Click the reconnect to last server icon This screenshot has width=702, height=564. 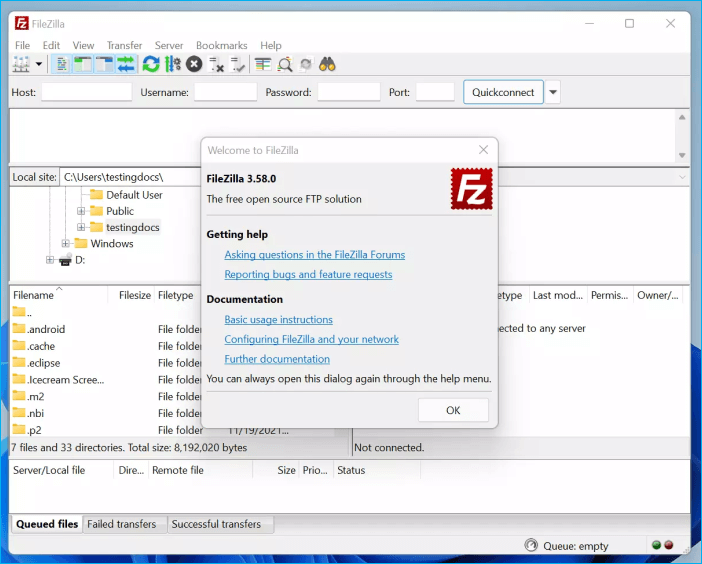[237, 64]
